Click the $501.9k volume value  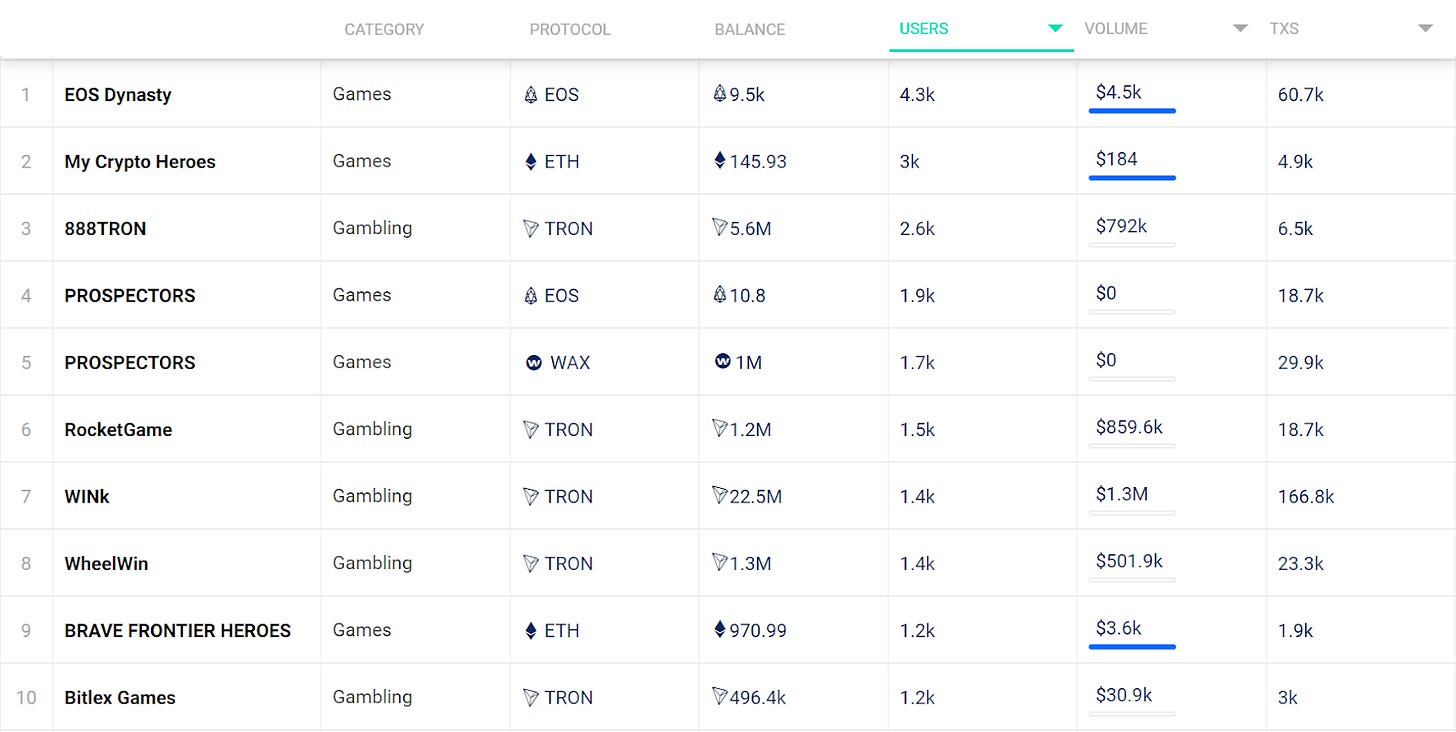[x=1129, y=561]
